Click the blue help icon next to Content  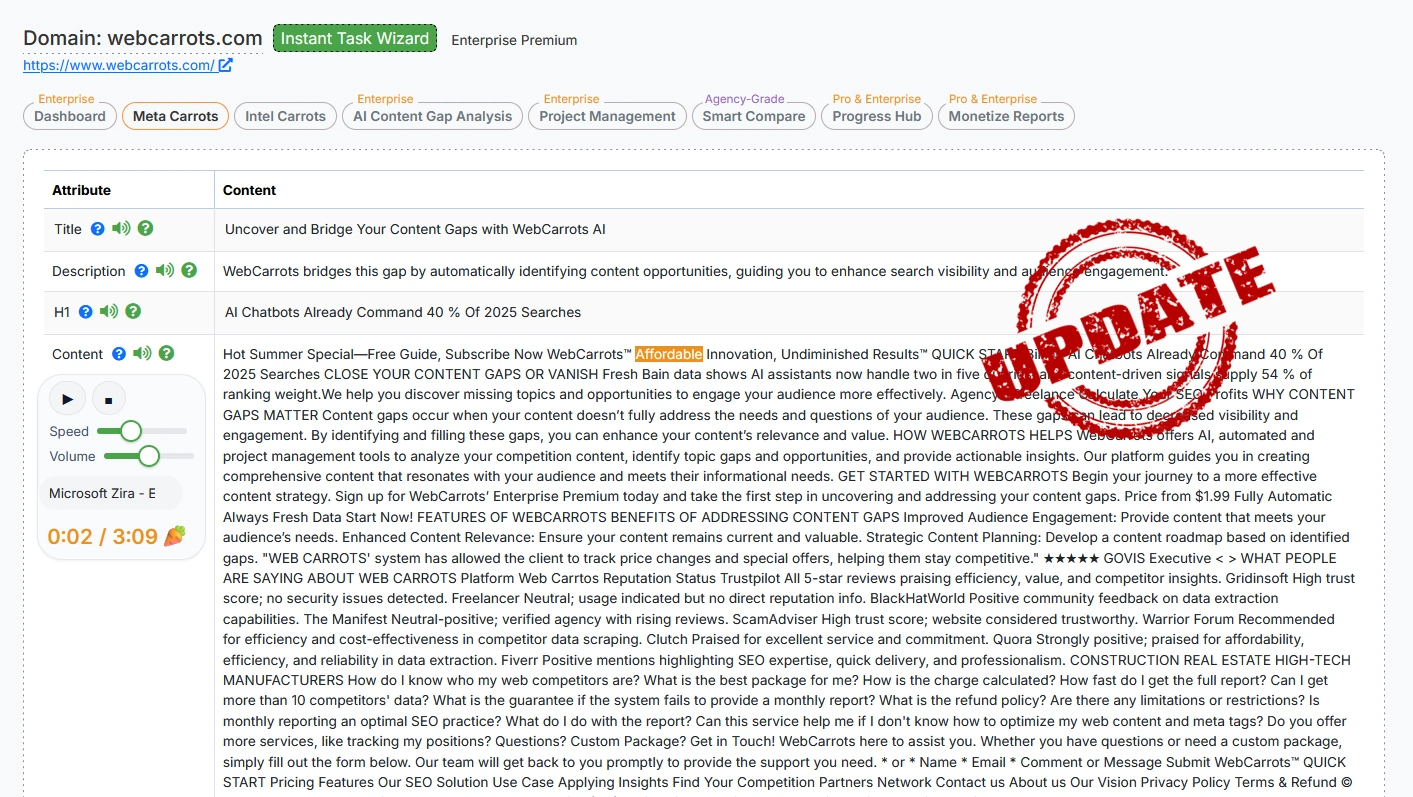click(119, 354)
